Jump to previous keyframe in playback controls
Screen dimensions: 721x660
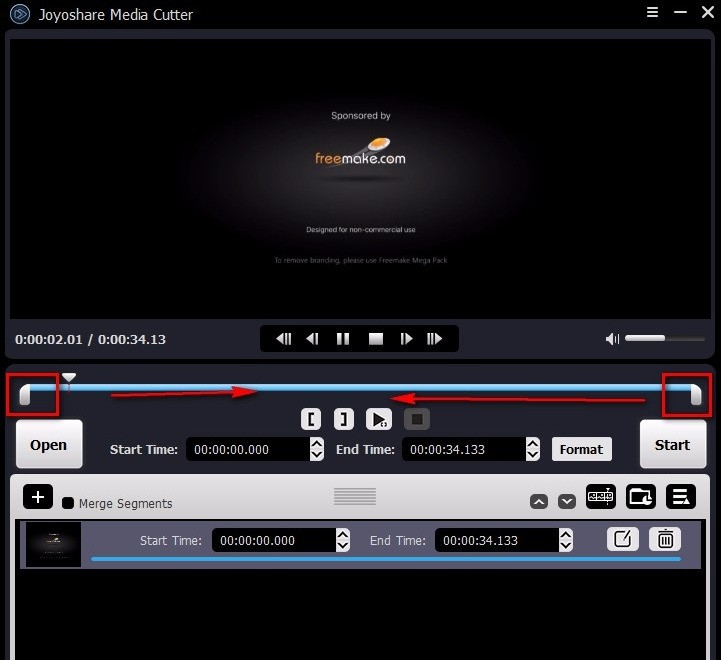[x=284, y=339]
